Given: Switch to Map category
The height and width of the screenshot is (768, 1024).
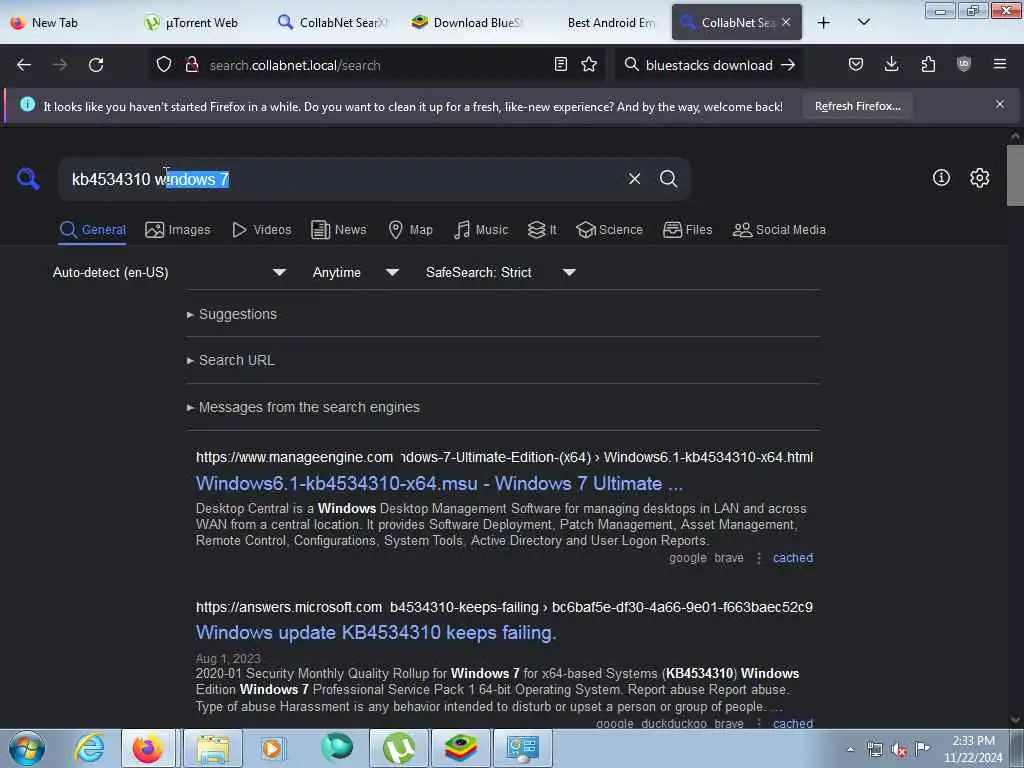Looking at the screenshot, I should tap(410, 230).
